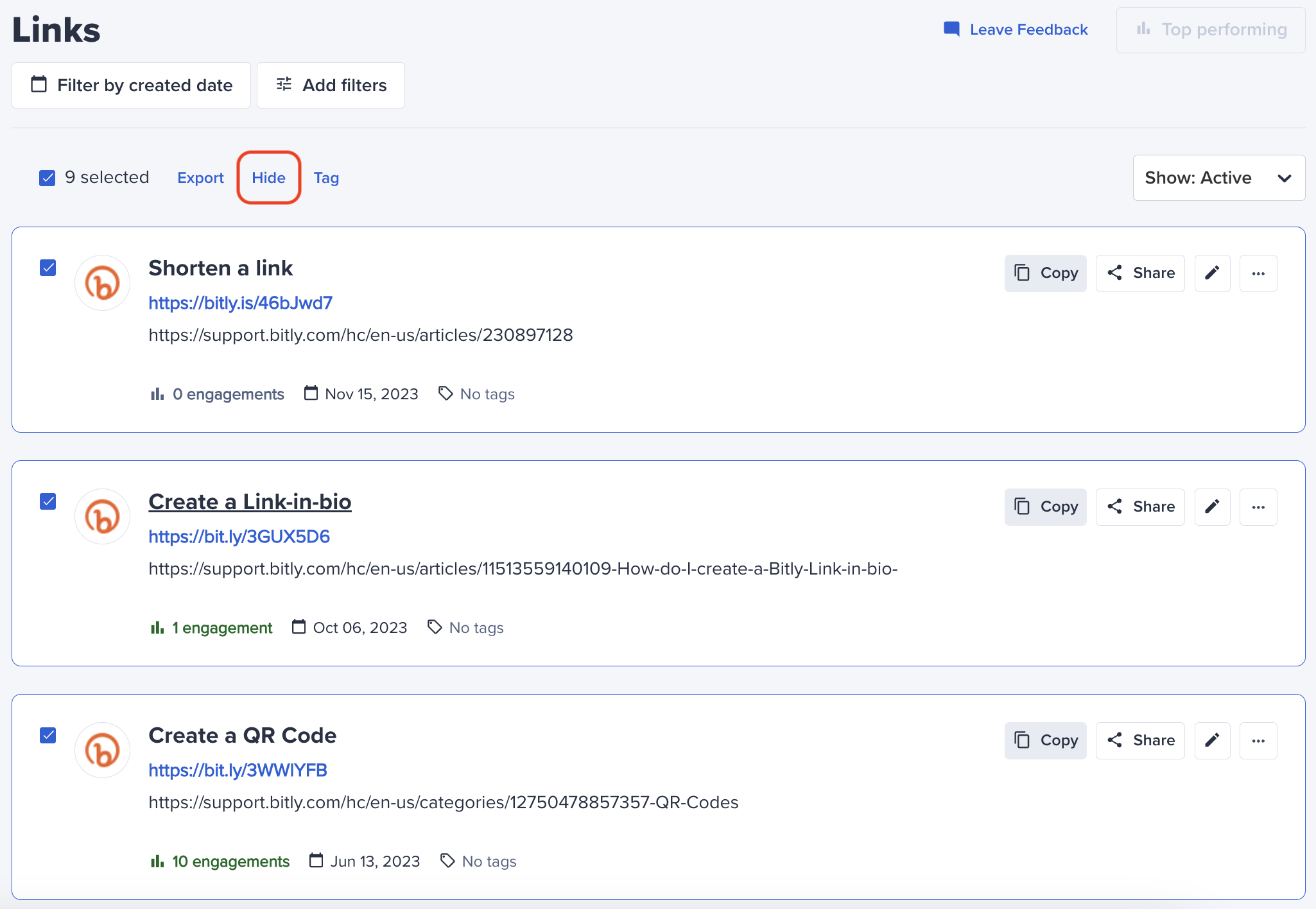
Task: Click the Bitly logo on Shorten a link card
Action: pyautogui.click(x=103, y=283)
